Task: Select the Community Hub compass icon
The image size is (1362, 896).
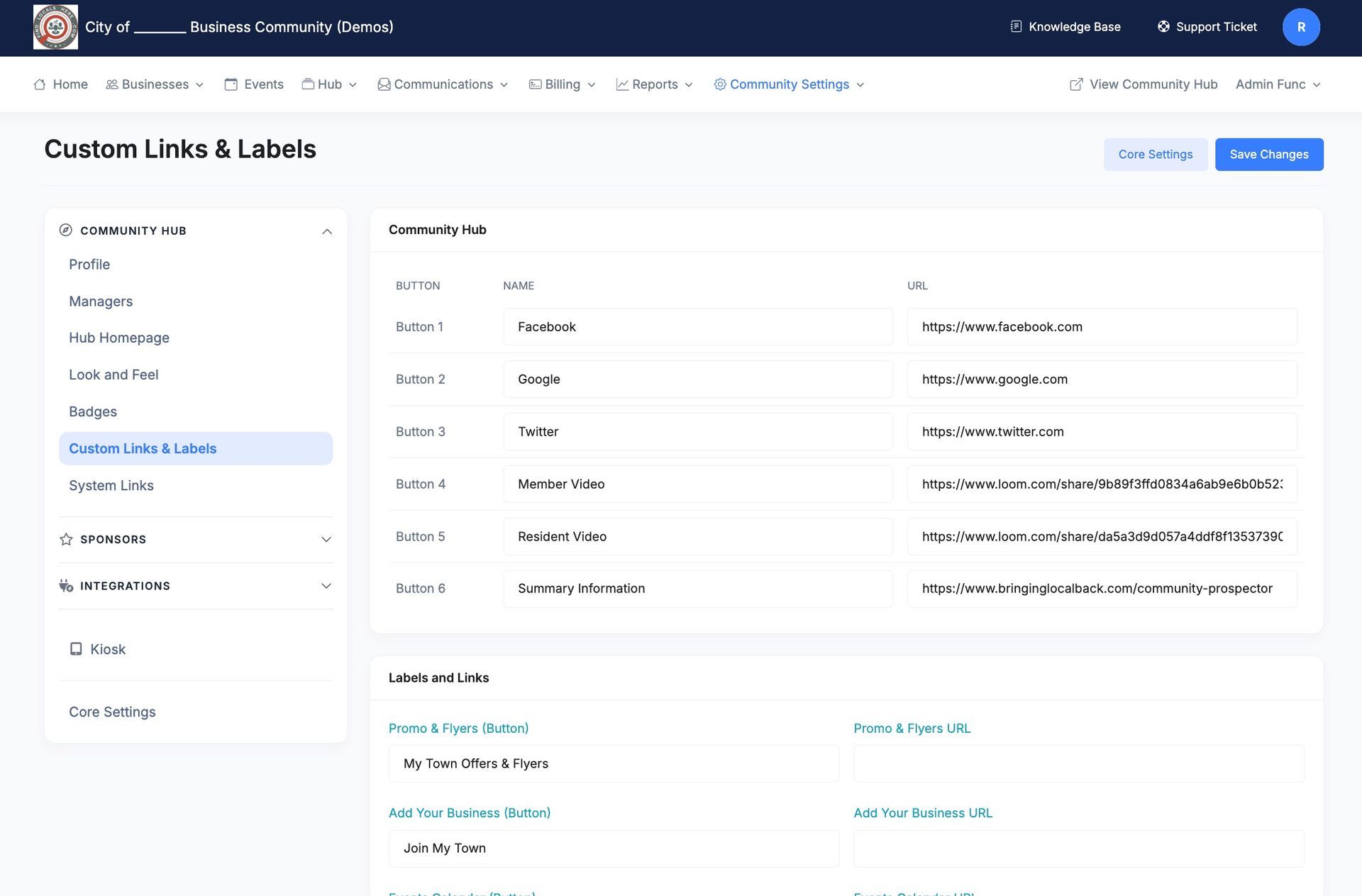Action: coord(66,231)
